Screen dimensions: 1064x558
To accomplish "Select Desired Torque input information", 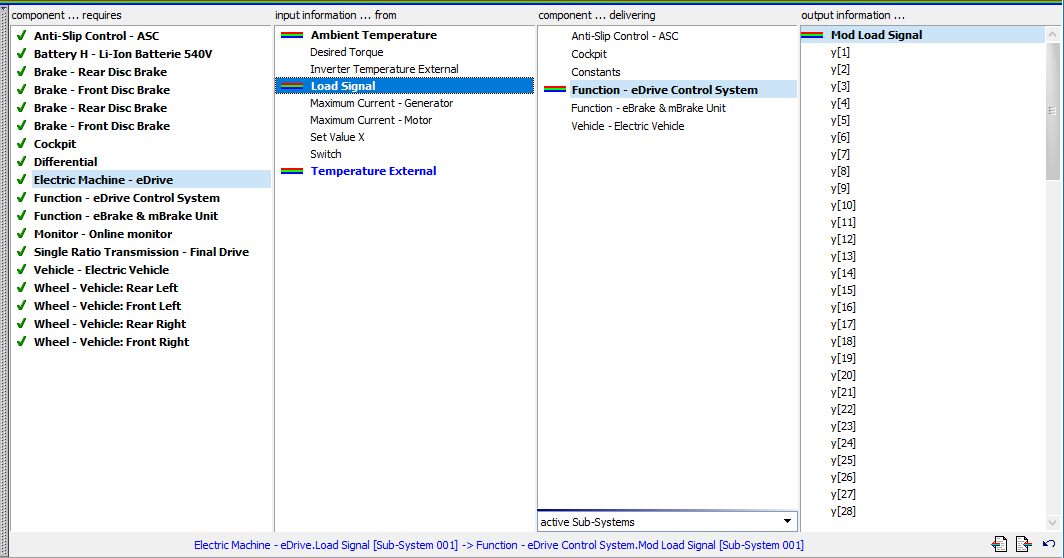I will pos(346,52).
